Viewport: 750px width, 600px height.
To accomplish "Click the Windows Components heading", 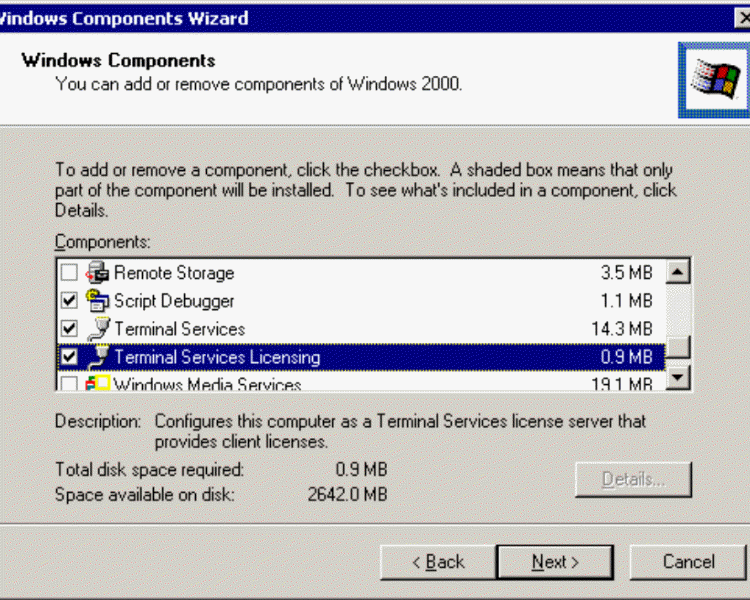I will (x=118, y=60).
